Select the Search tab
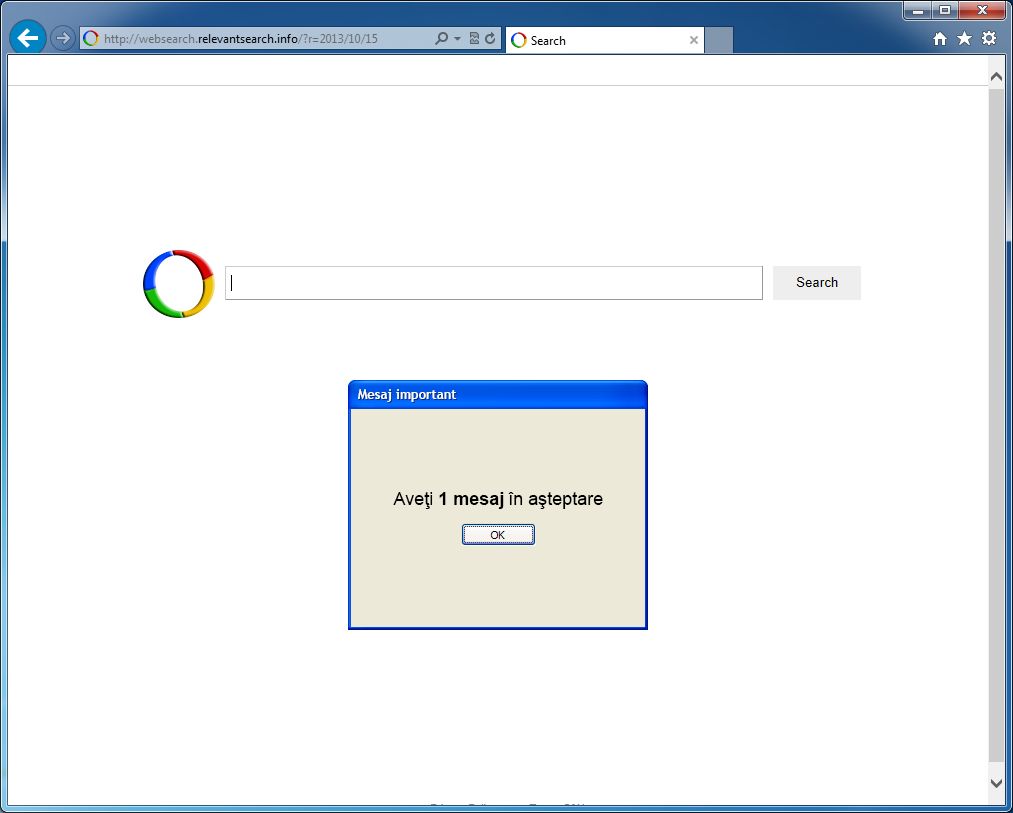The height and width of the screenshot is (813, 1013). tap(605, 40)
